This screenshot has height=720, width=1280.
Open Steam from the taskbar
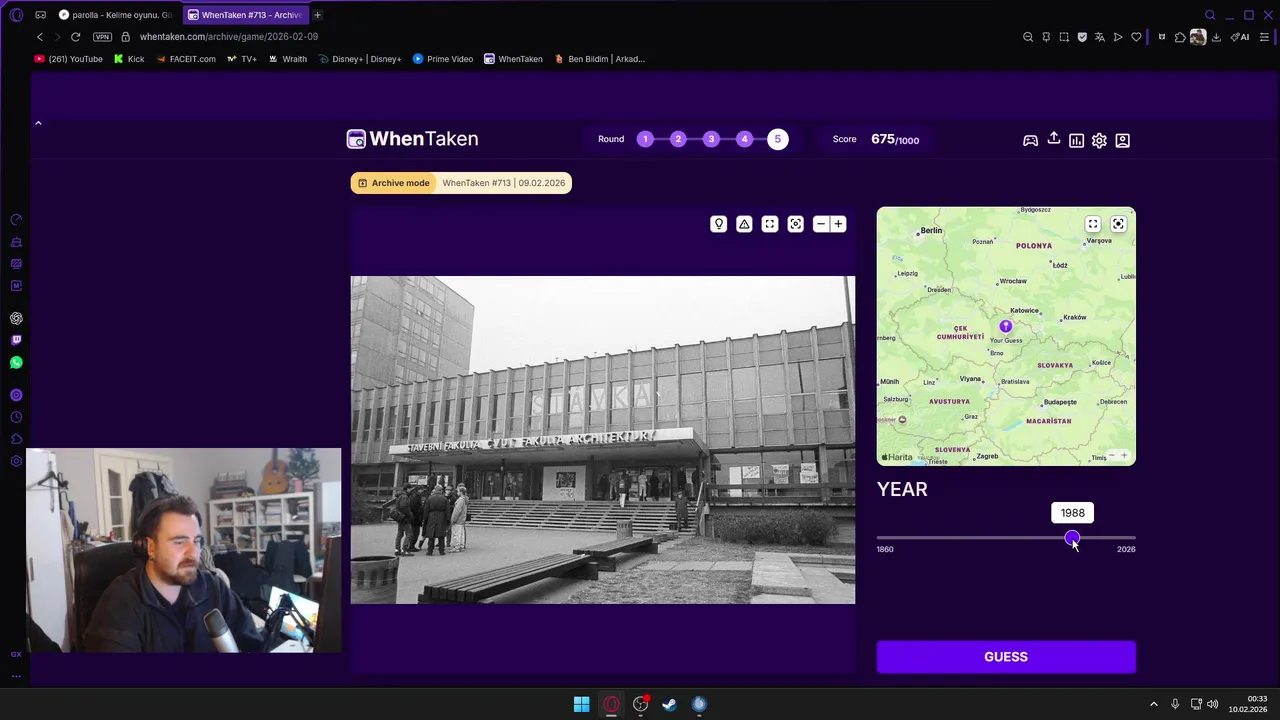[669, 704]
